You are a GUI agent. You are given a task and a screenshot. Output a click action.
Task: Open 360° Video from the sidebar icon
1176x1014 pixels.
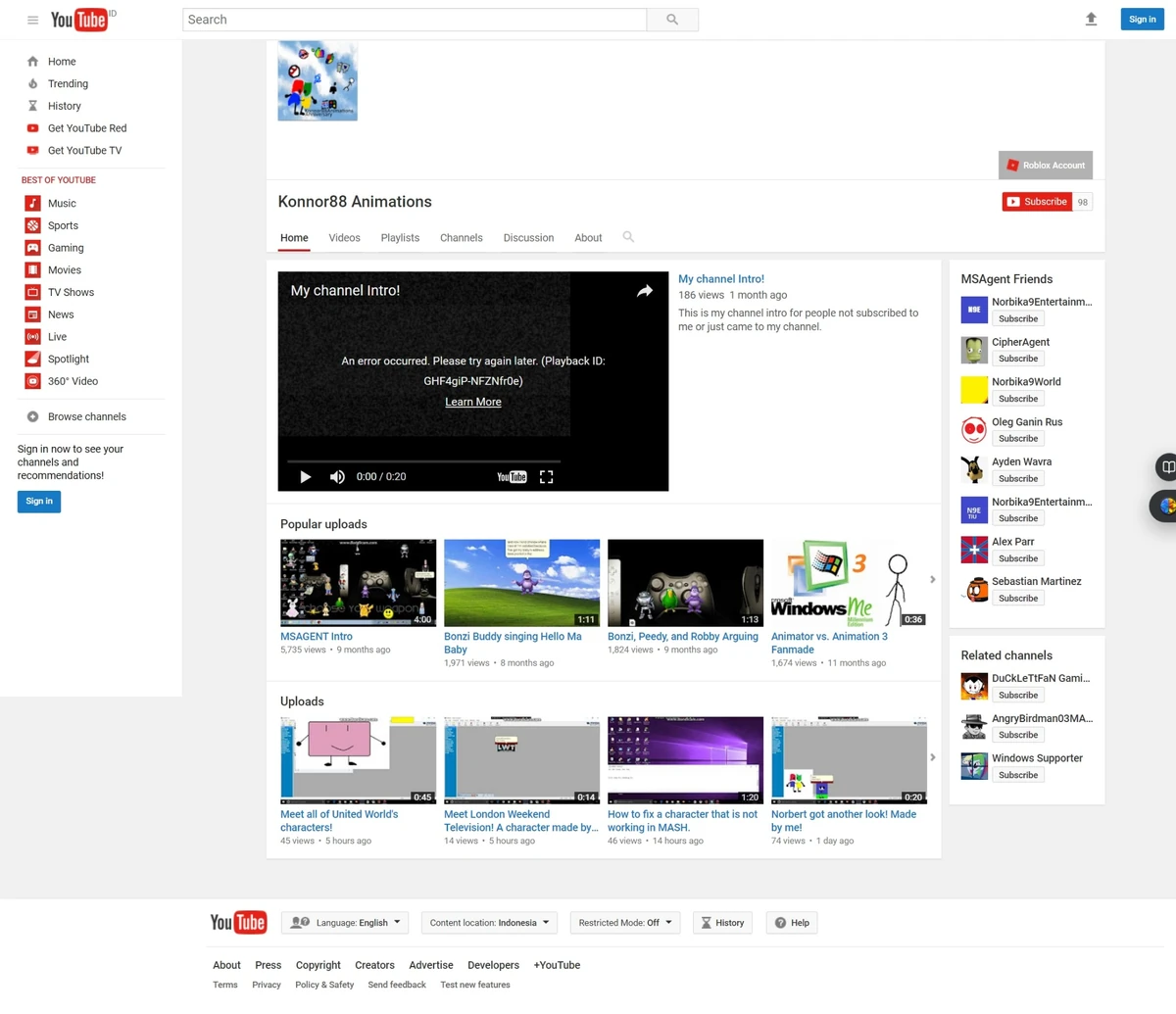[33, 380]
